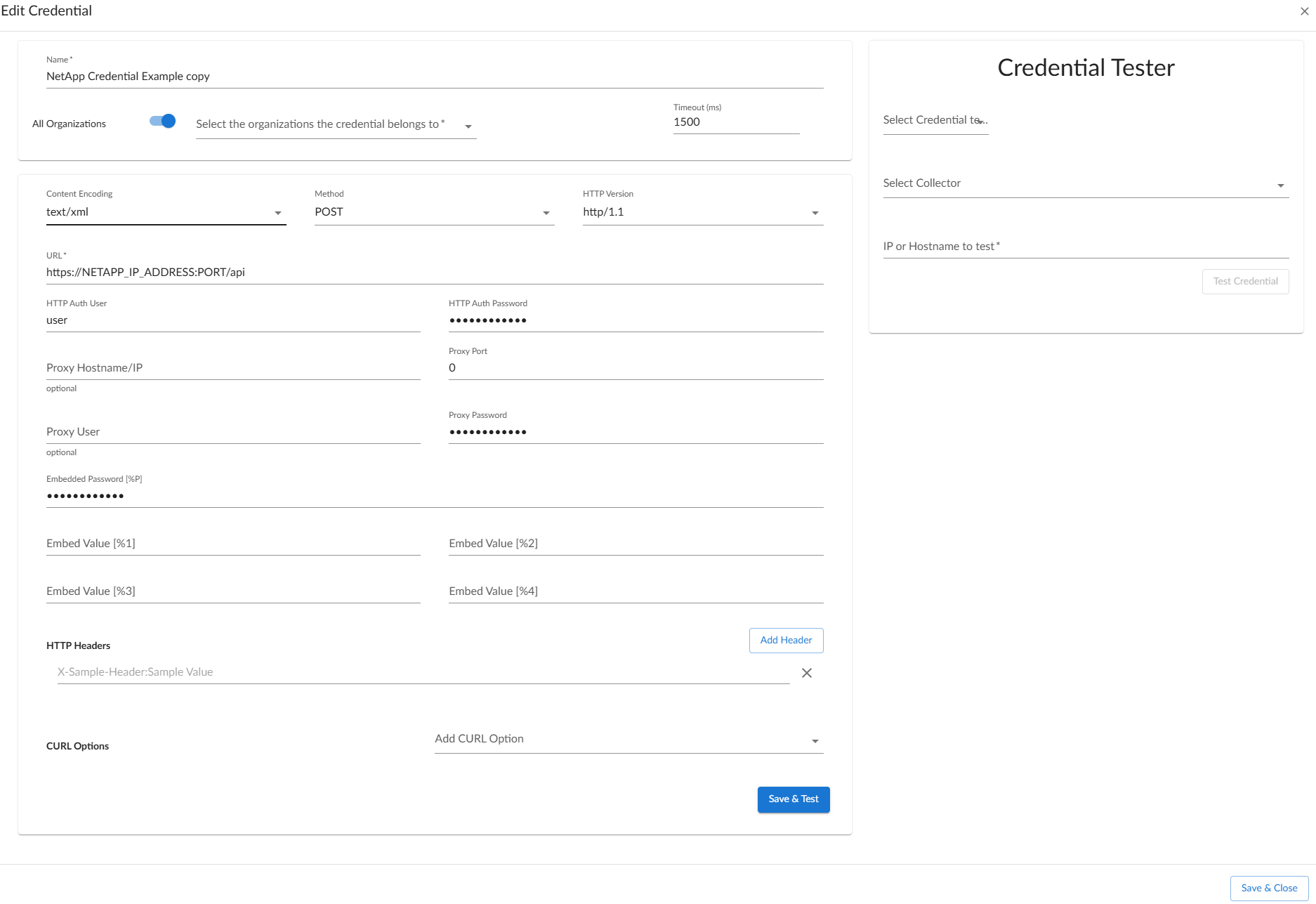1316x904 pixels.
Task: Close the Edit Credential dialog
Action: (1304, 11)
